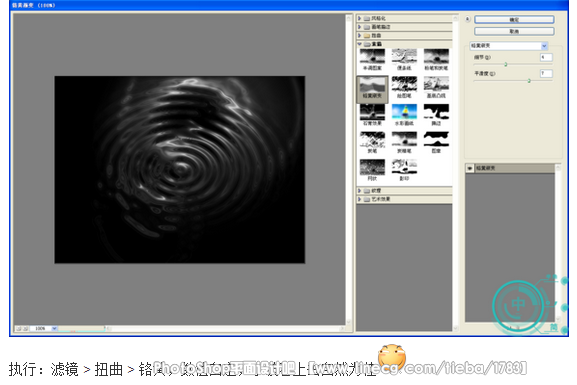The image size is (577, 385).
Task: Expand the Artistic (艺术效果) filter folder
Action: pyautogui.click(x=360, y=199)
